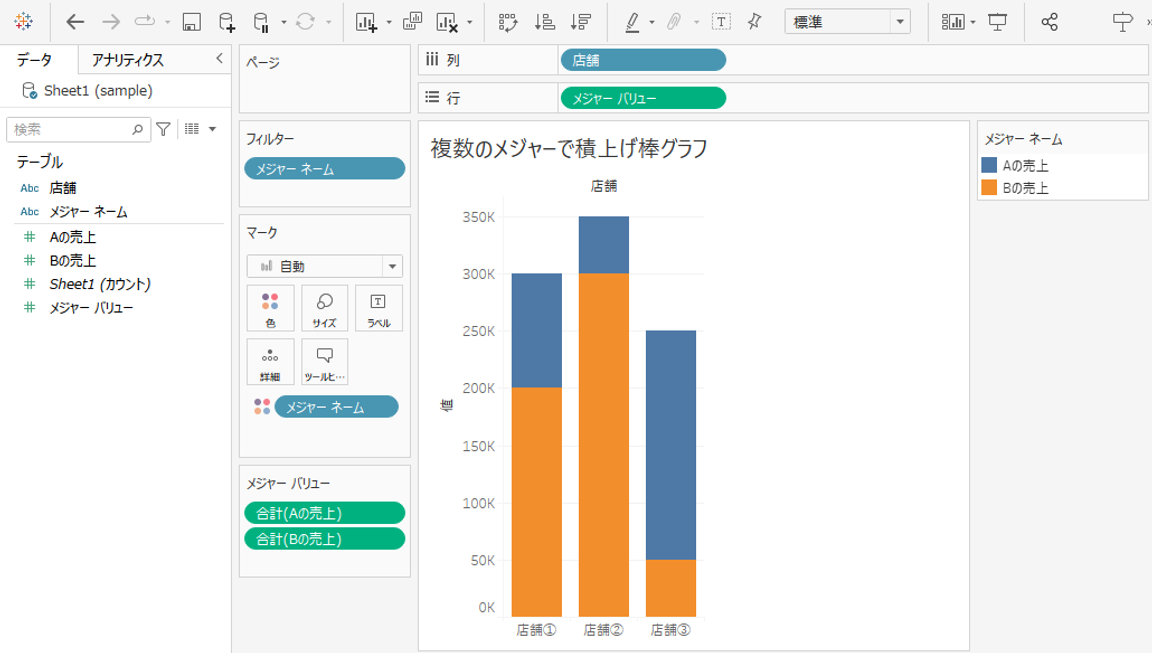Screen dimensions: 1152x653
Task: Clear the sheet icon
Action: click(x=447, y=22)
